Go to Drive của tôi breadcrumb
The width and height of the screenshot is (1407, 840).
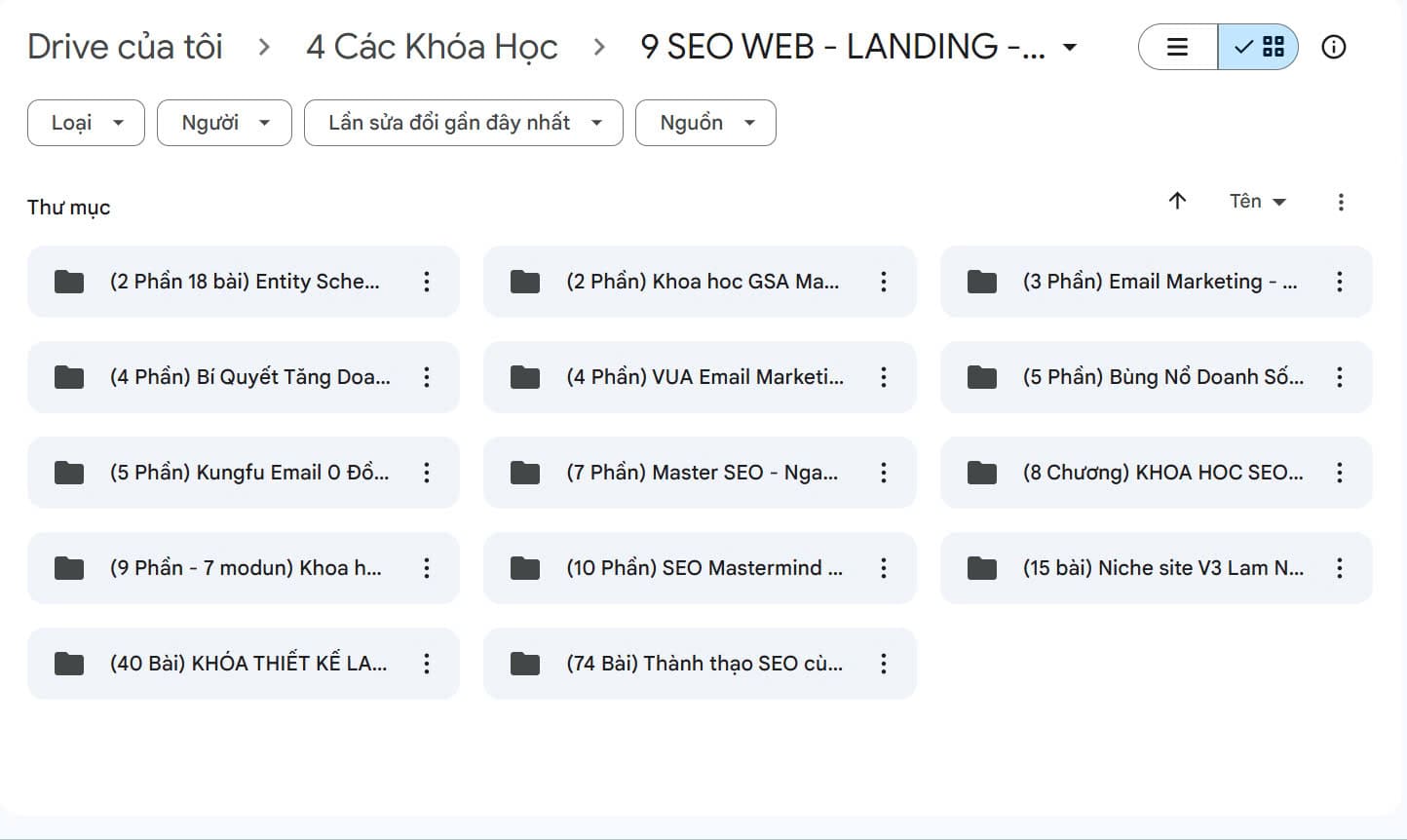click(125, 47)
